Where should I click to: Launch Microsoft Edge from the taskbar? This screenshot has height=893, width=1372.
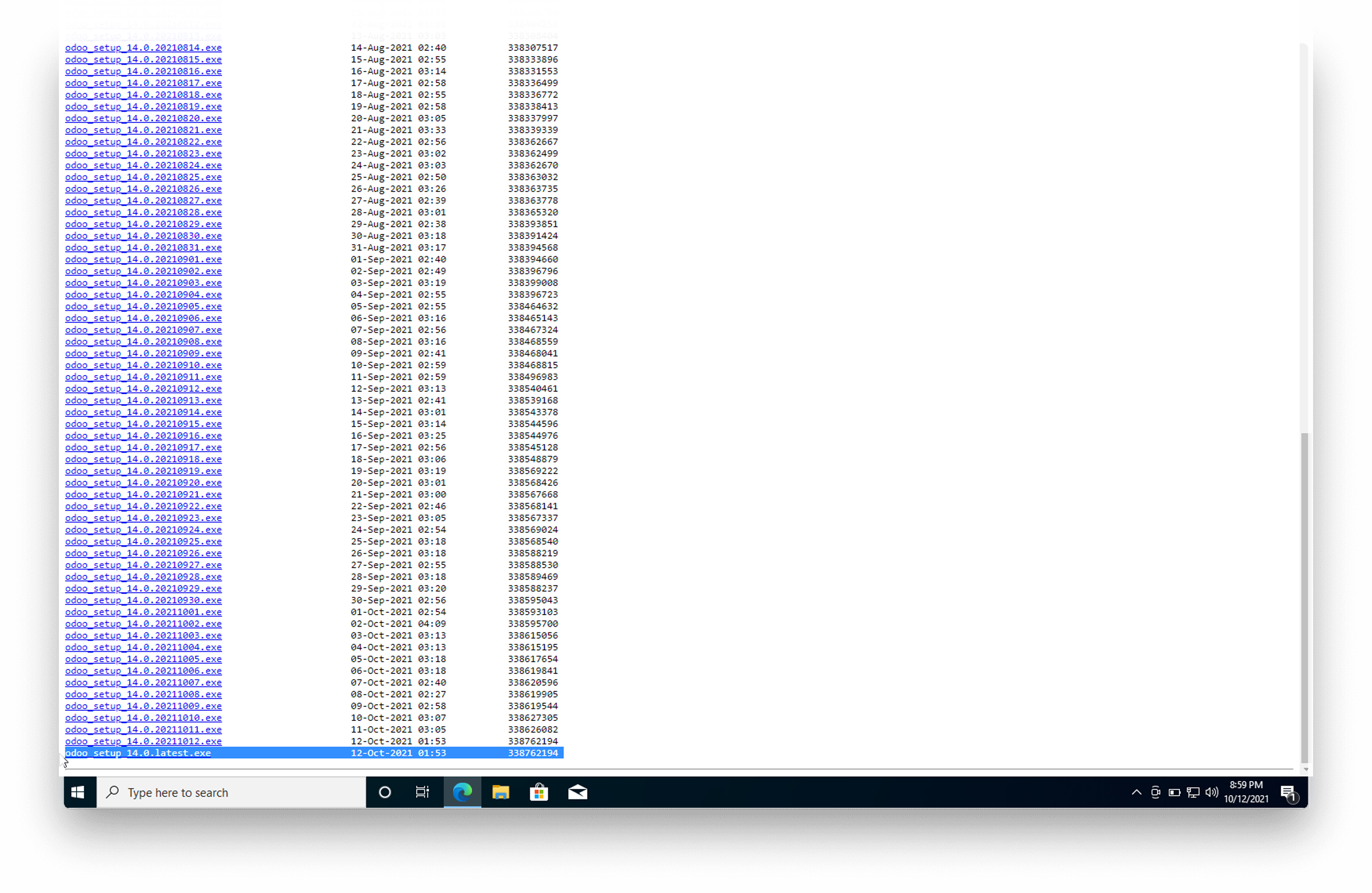coord(462,792)
